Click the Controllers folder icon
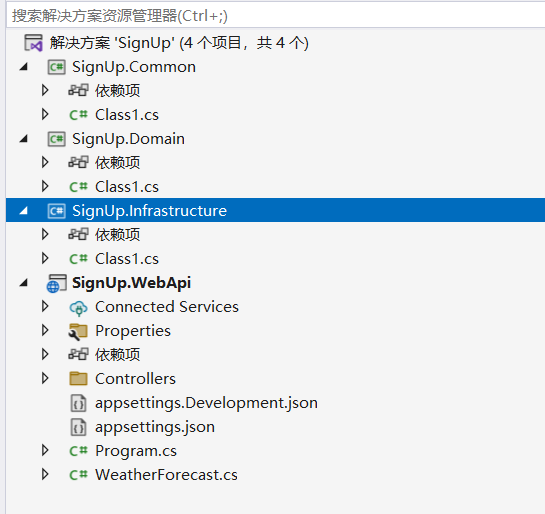The image size is (545, 514). [78, 379]
